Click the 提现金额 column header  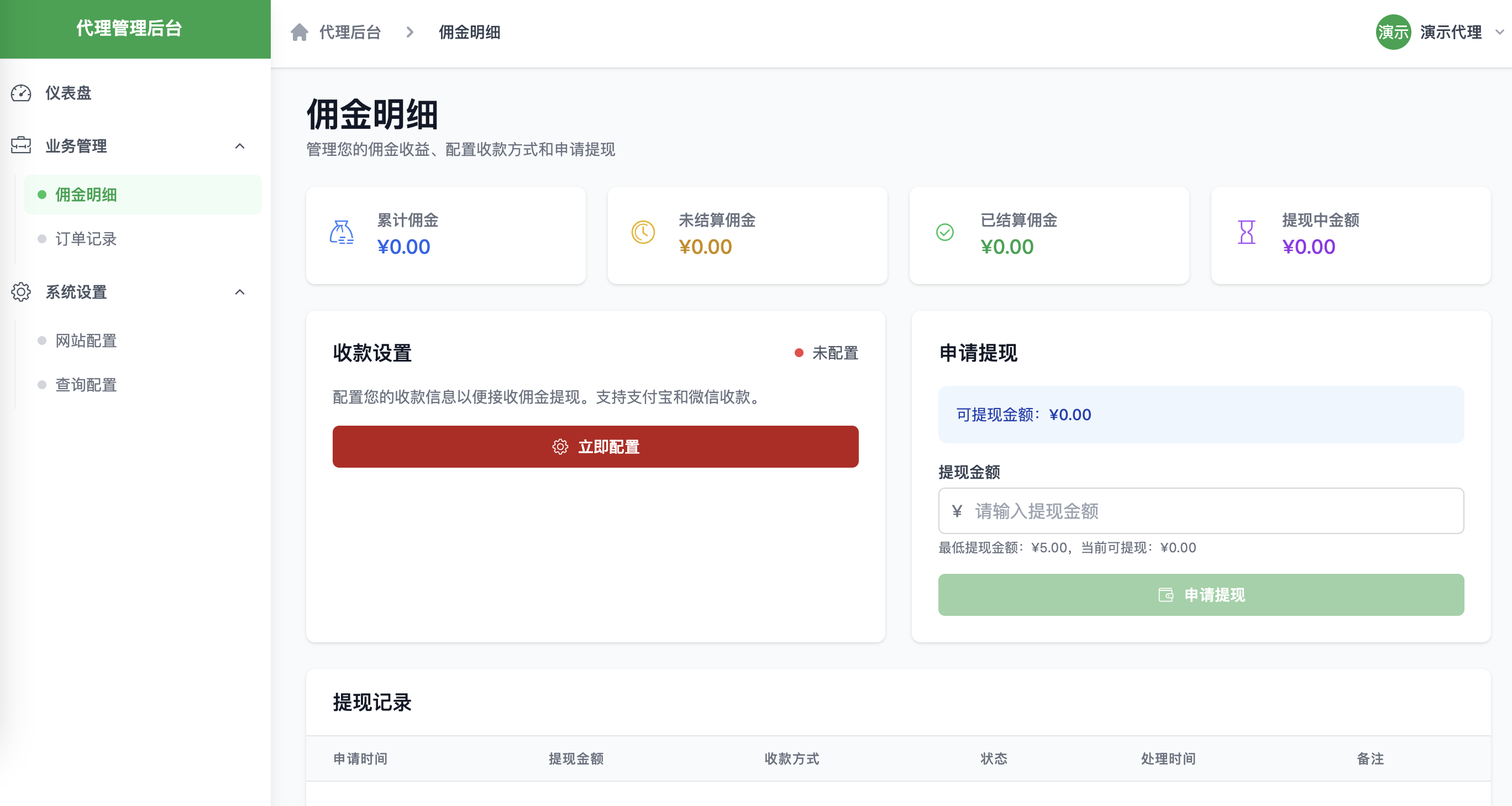[576, 758]
